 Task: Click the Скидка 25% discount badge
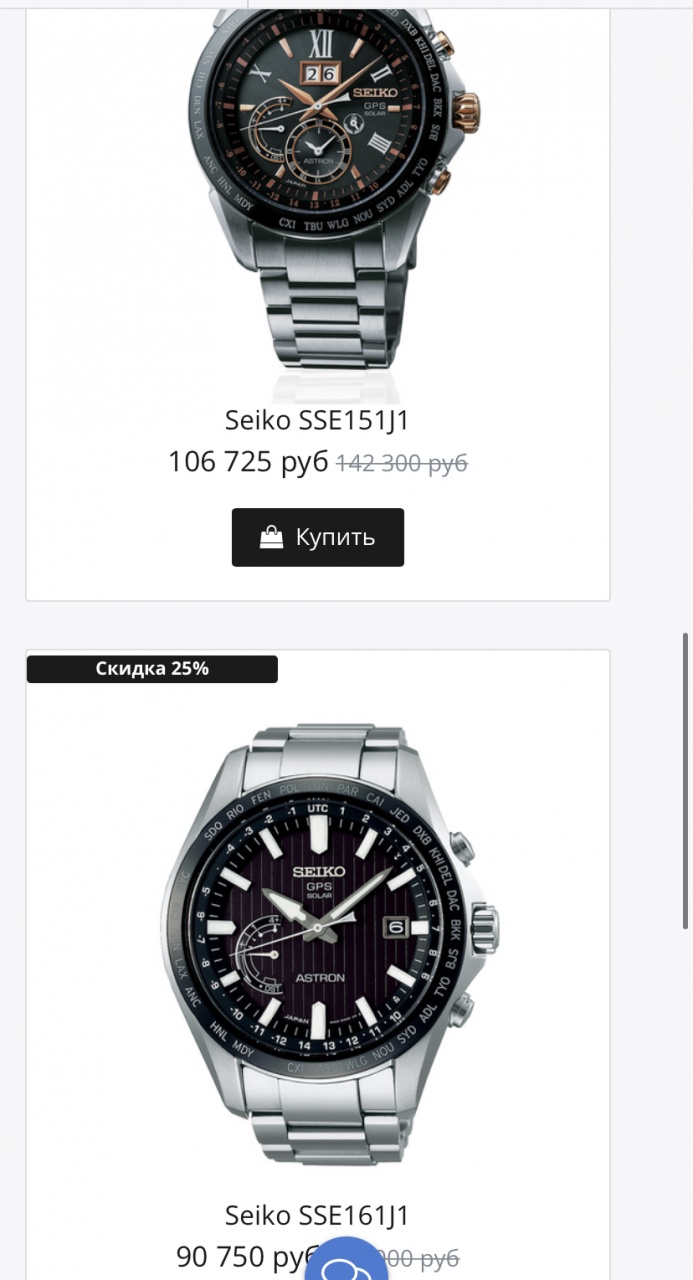pos(152,669)
